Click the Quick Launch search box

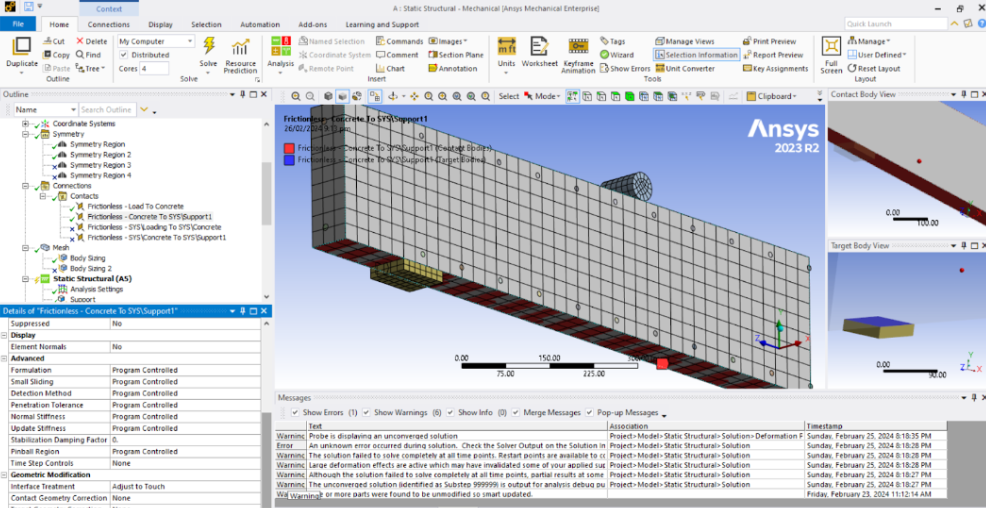click(895, 24)
